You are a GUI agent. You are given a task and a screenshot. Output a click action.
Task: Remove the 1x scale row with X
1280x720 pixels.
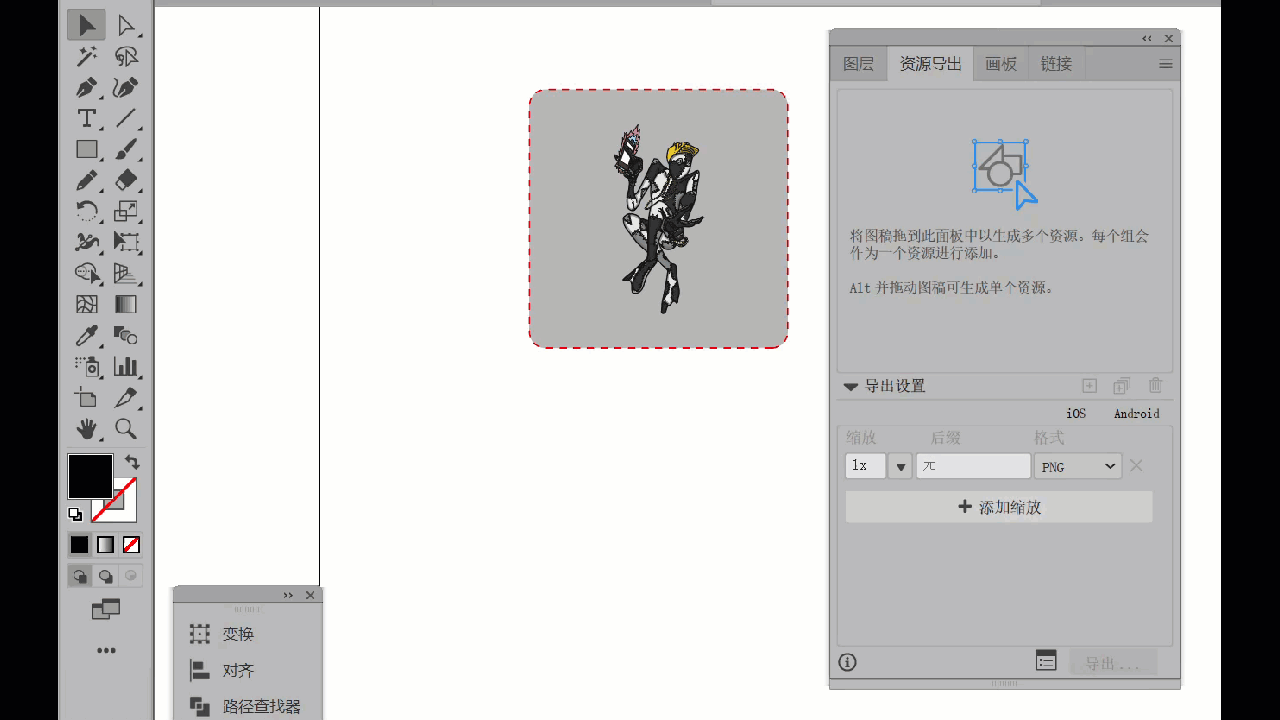tap(1136, 465)
